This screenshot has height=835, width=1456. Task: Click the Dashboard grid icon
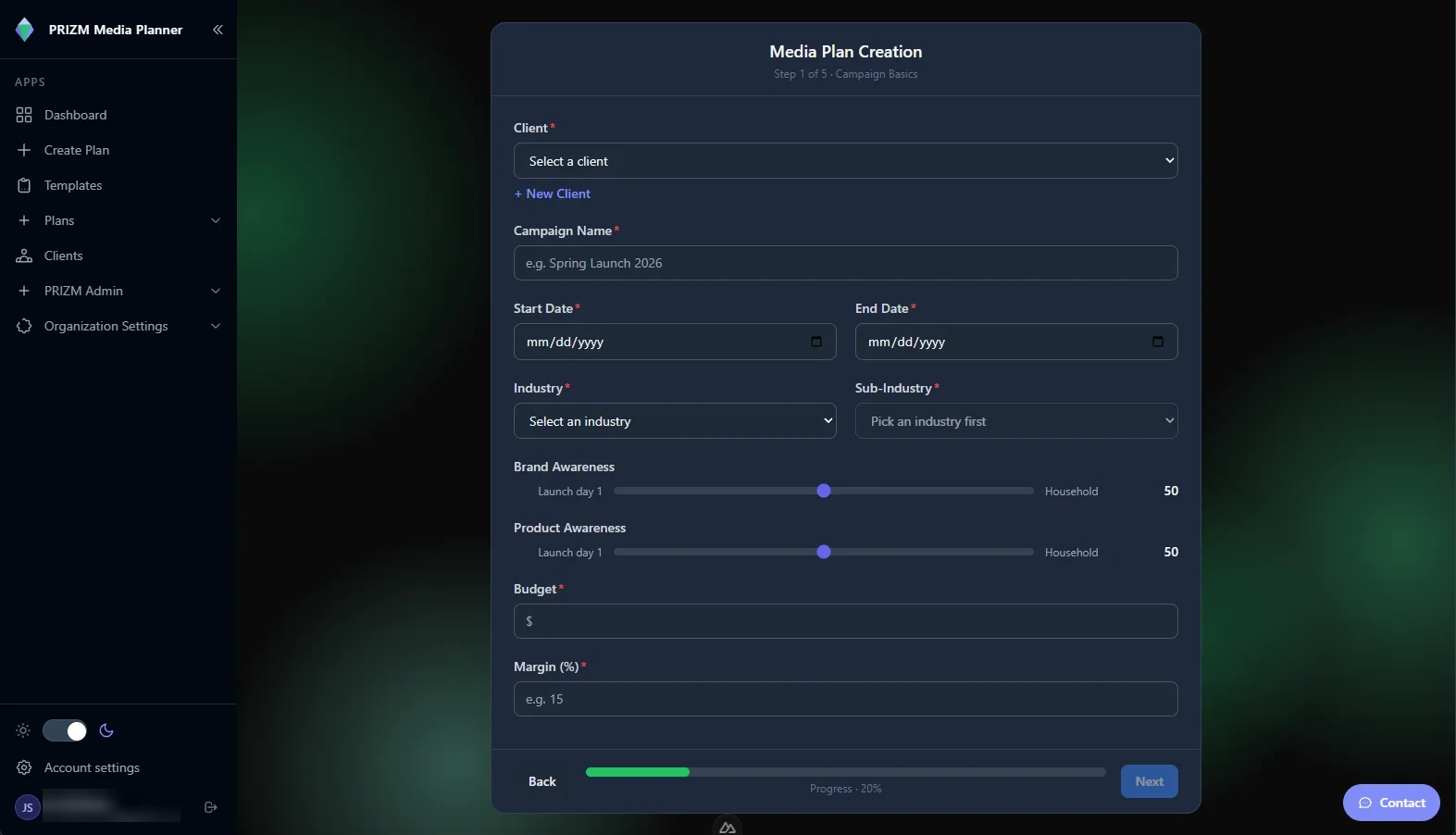(24, 115)
